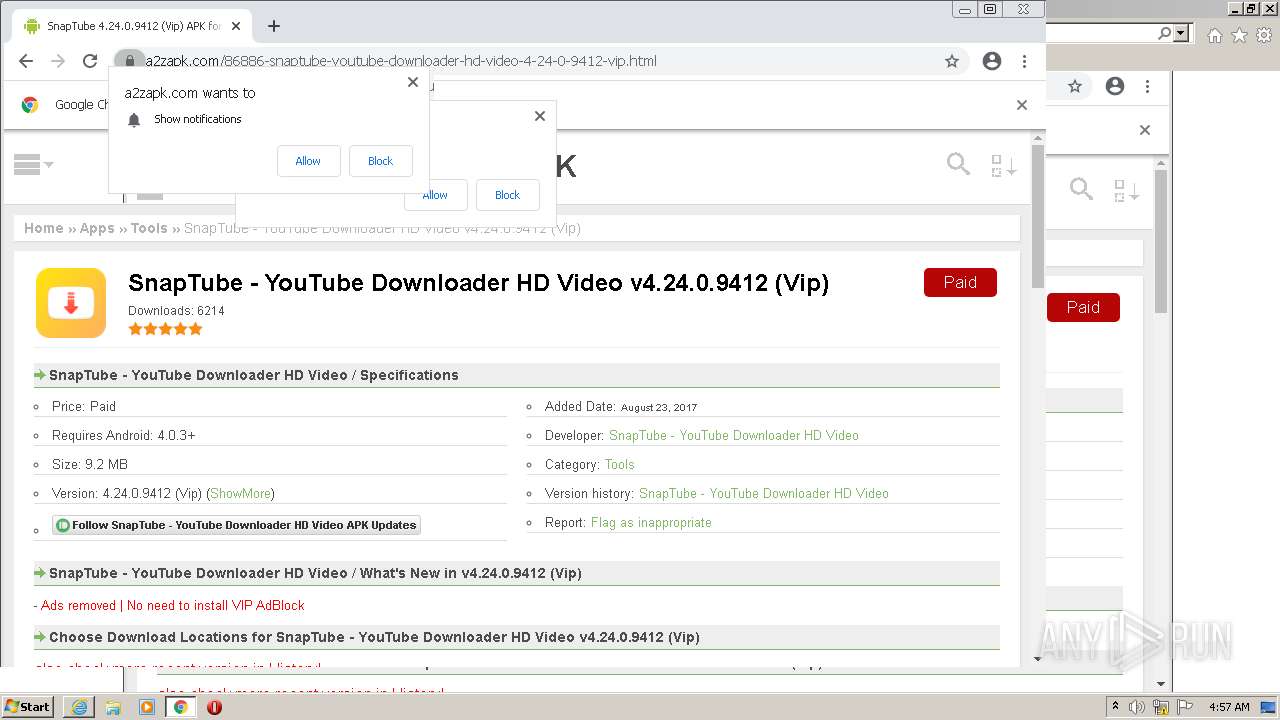The width and height of the screenshot is (1280, 720).
Task: Open the Apps breadcrumb link
Action: (x=97, y=228)
